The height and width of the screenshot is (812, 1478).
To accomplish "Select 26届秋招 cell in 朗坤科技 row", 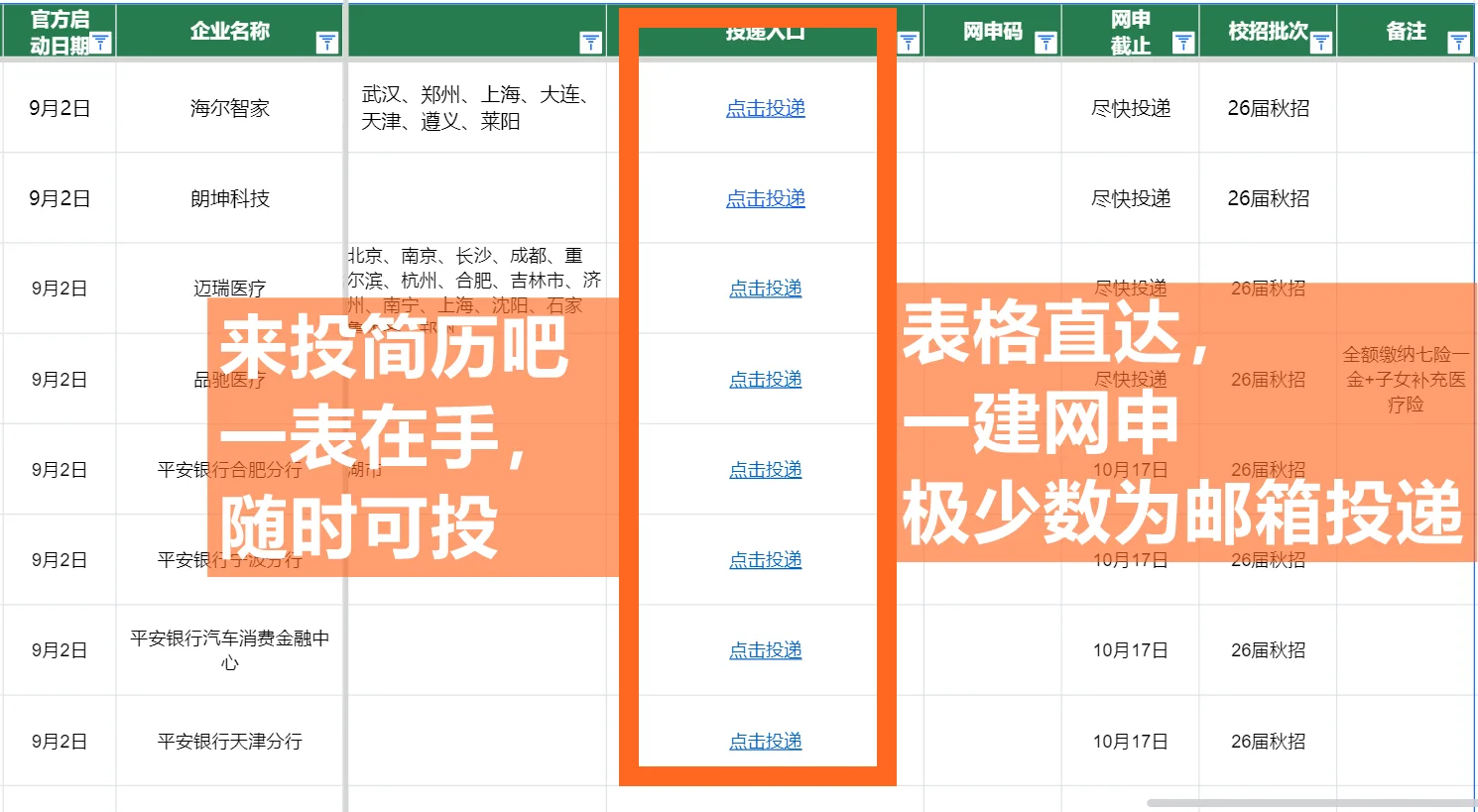I will click(1269, 198).
